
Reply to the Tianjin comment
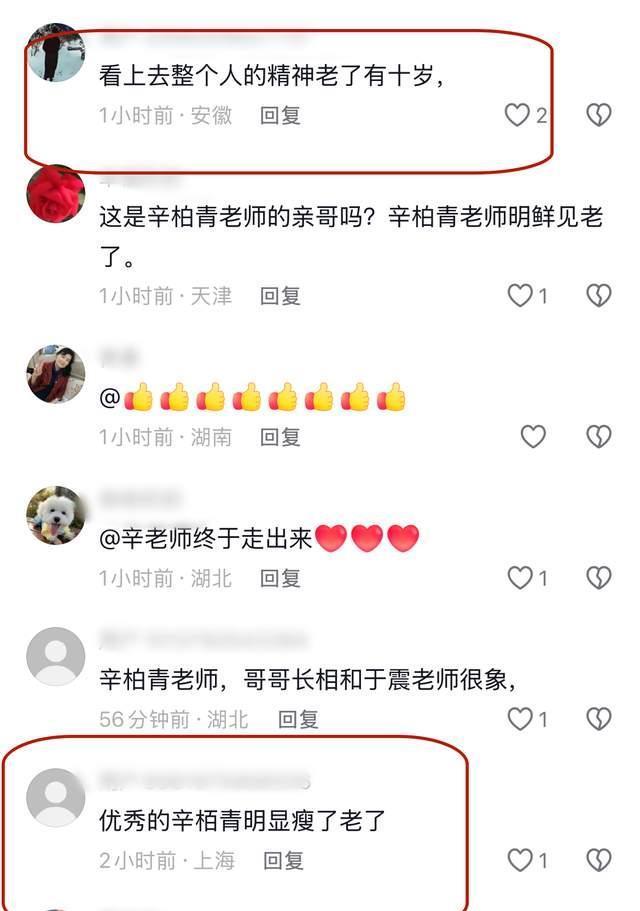280,296
